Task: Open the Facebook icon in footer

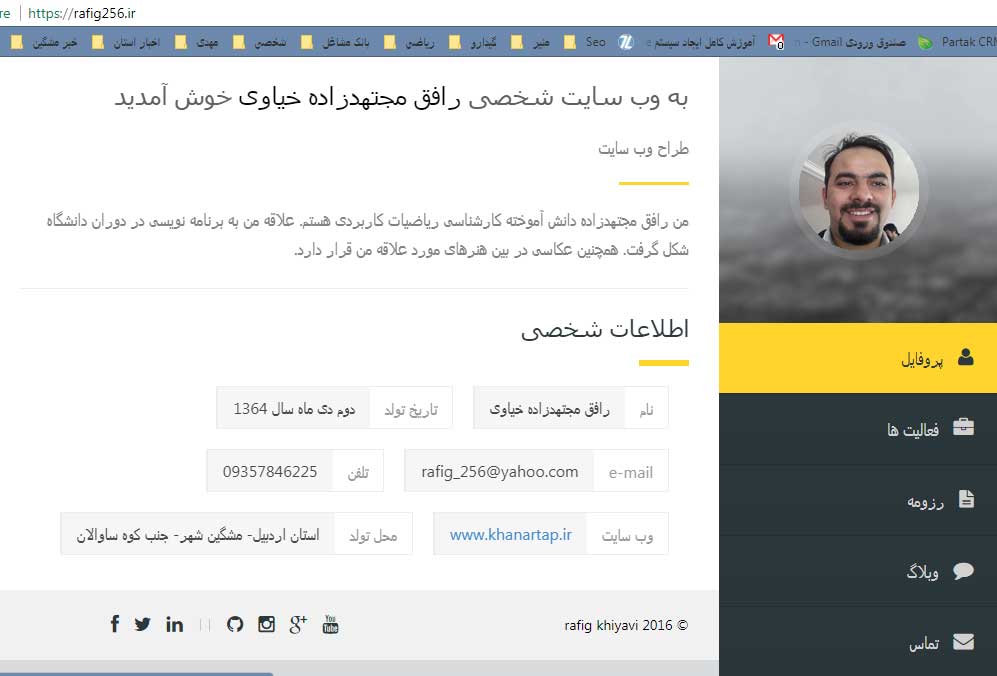Action: [x=115, y=624]
